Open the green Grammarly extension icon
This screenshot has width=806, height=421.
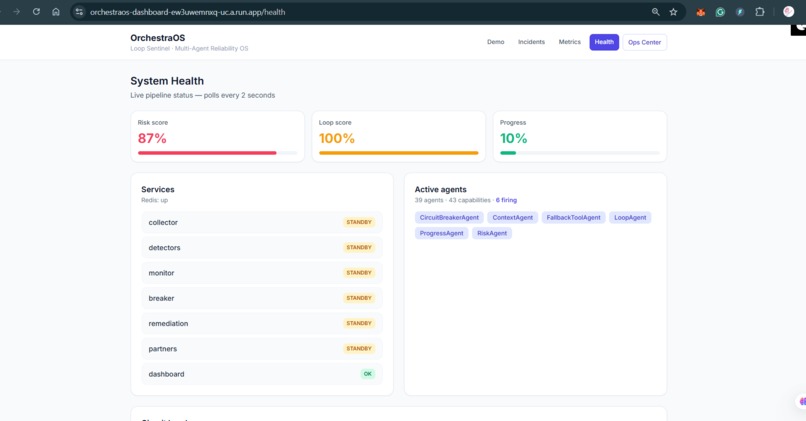pyautogui.click(x=720, y=12)
